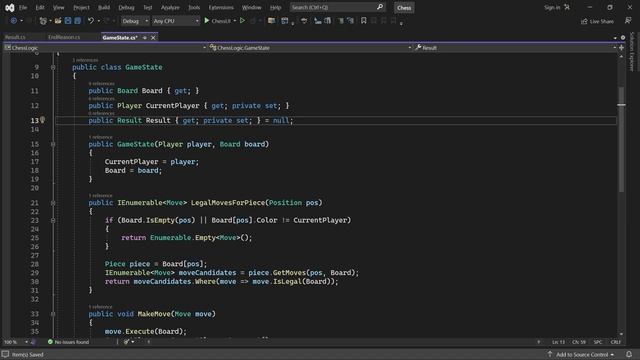Open the Build menu
The image size is (640, 360).
[104, 7]
